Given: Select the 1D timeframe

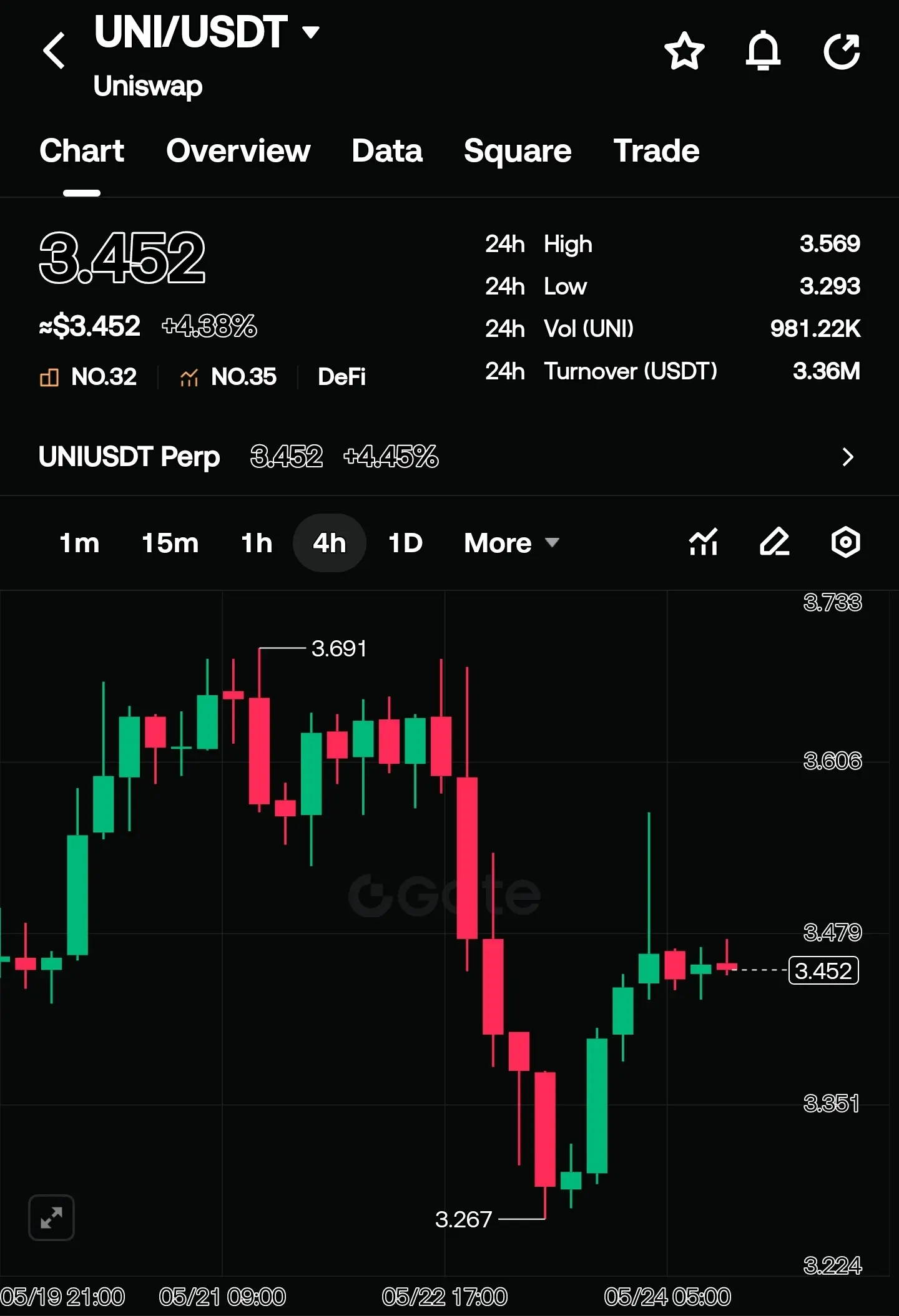Looking at the screenshot, I should pos(406,543).
